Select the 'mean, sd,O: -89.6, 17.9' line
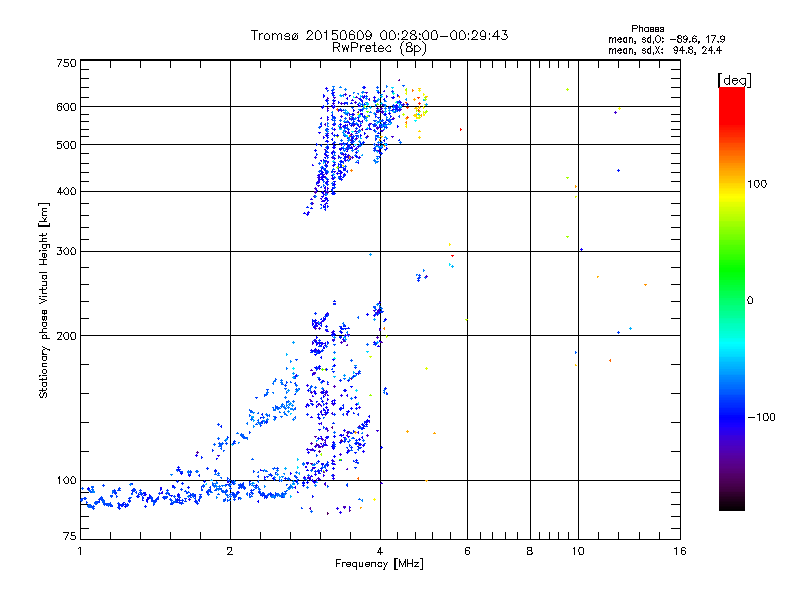 [666, 39]
